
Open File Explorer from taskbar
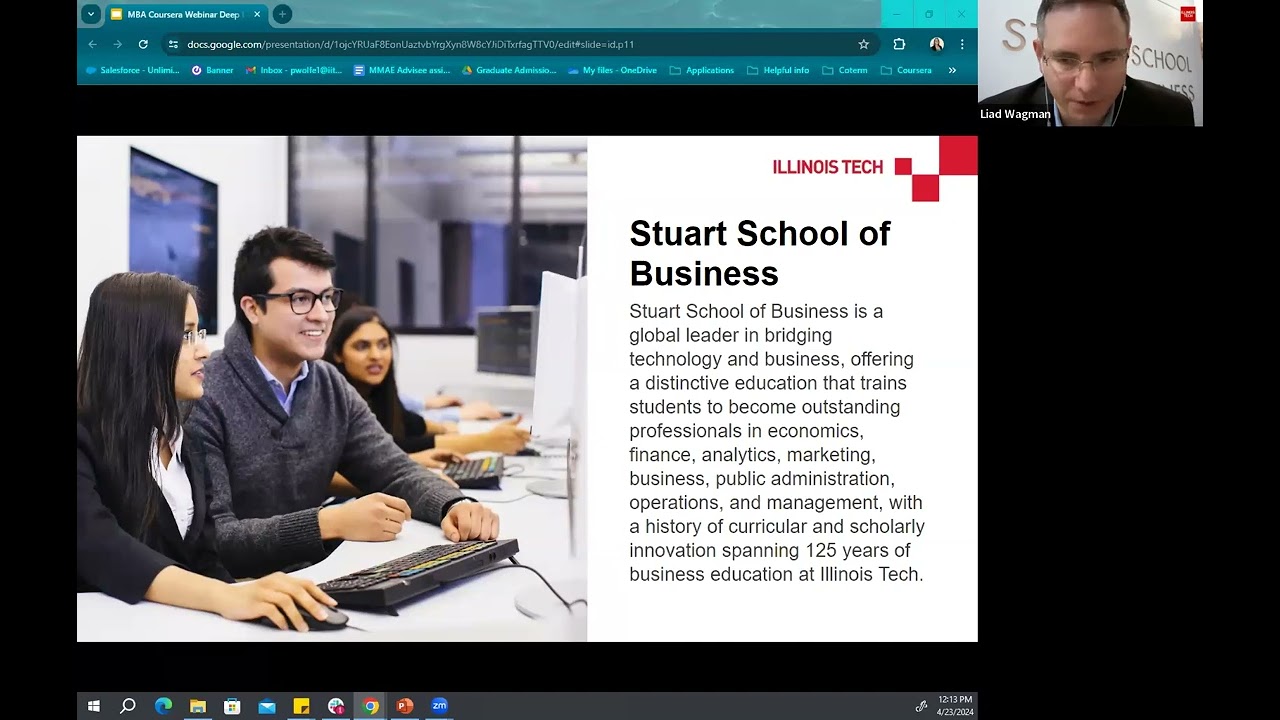click(x=198, y=706)
